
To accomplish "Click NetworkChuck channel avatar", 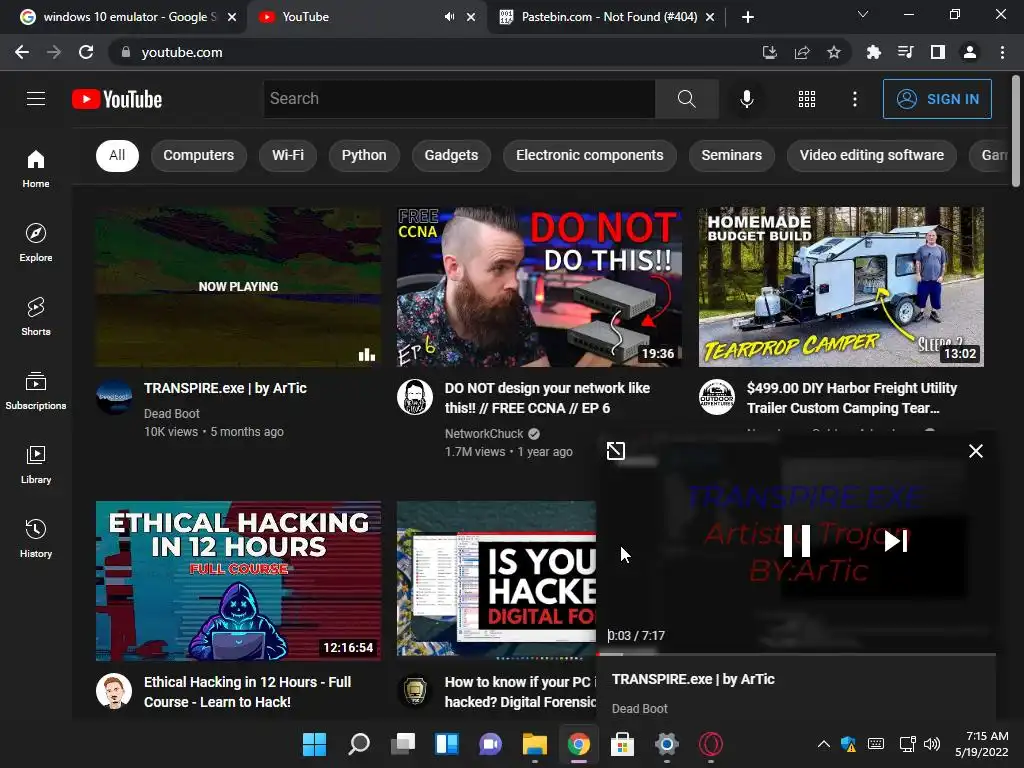I will (x=415, y=396).
